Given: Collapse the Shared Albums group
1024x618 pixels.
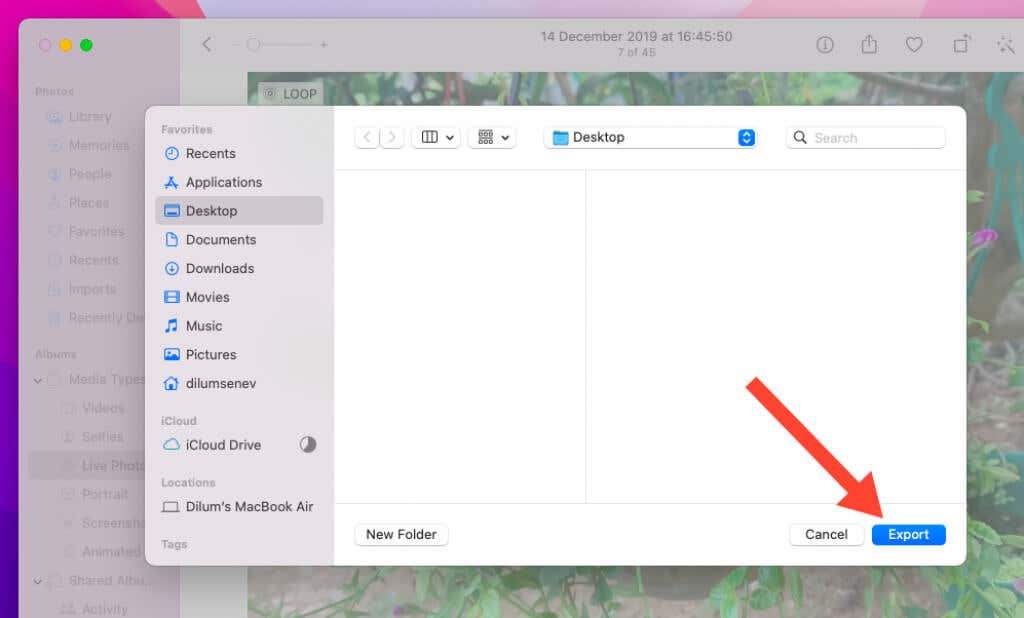Looking at the screenshot, I should pos(38,581).
